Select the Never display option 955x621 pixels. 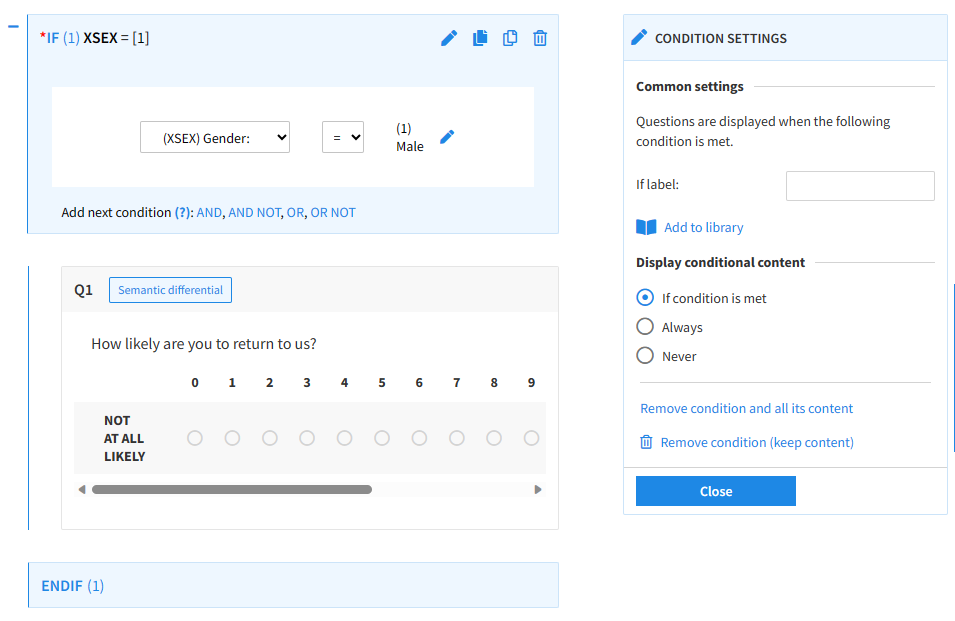click(645, 356)
